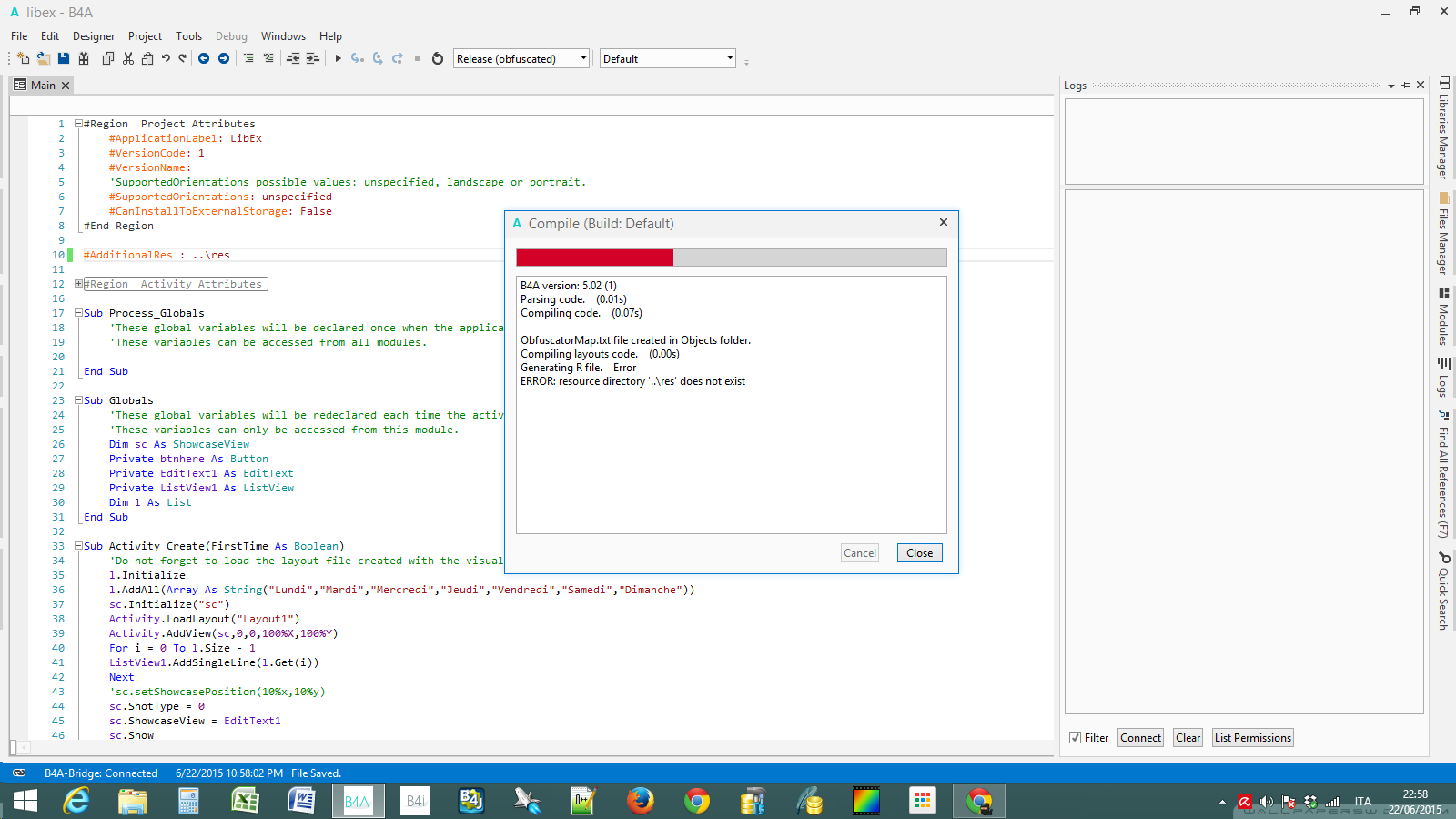
Task: Close the Main code tab
Action: (65, 86)
